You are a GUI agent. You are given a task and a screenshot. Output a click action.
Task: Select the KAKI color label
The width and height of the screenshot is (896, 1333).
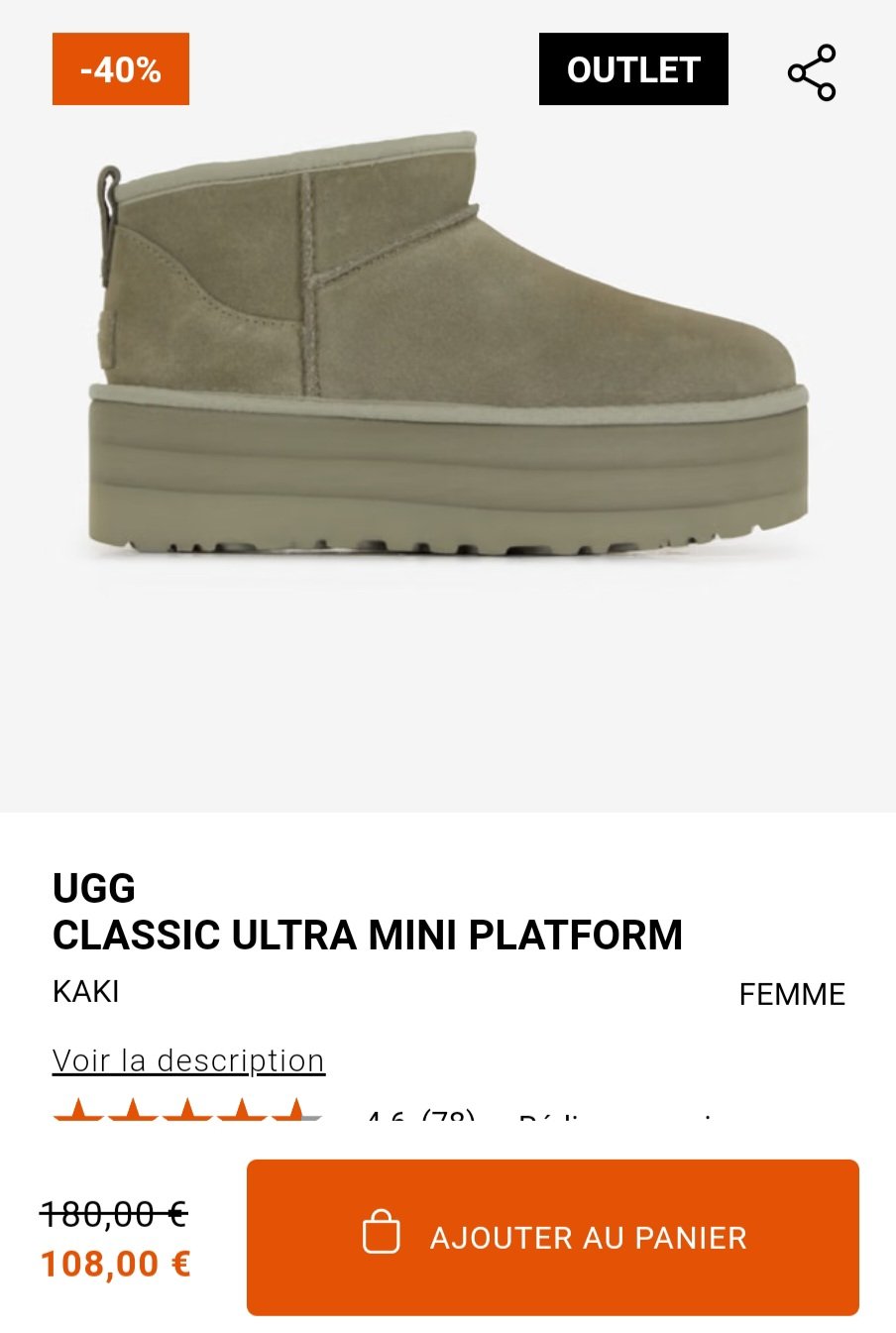86,992
